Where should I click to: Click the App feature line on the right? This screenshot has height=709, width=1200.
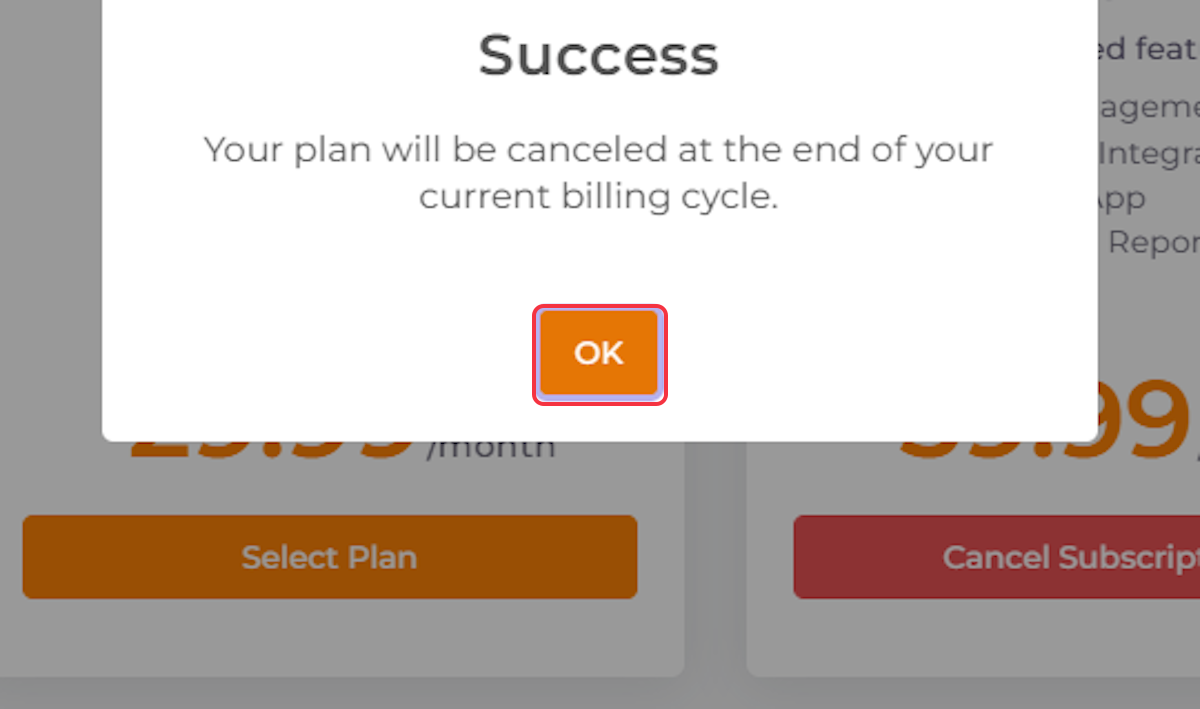click(x=1121, y=199)
